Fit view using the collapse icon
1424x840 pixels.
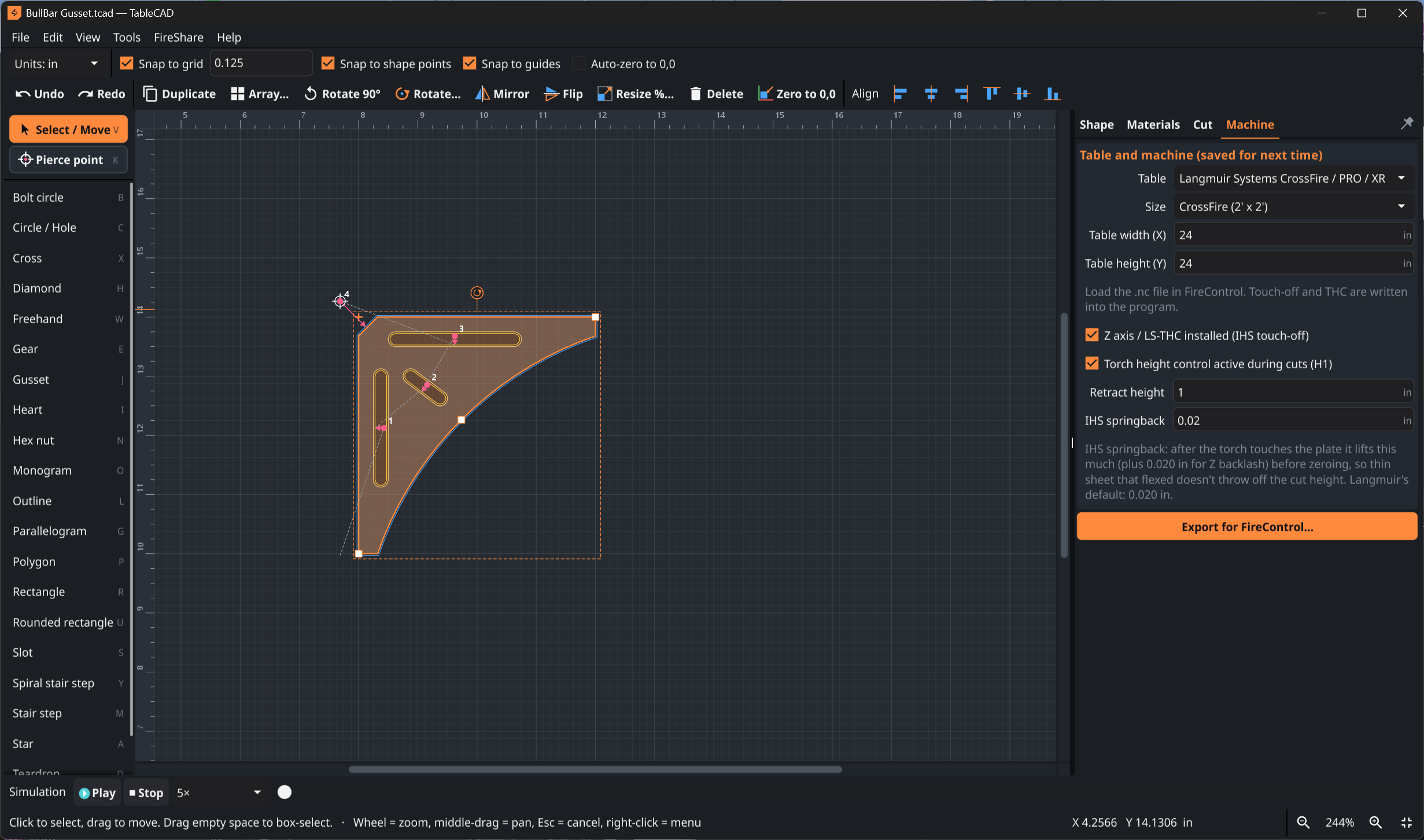coord(1407,822)
